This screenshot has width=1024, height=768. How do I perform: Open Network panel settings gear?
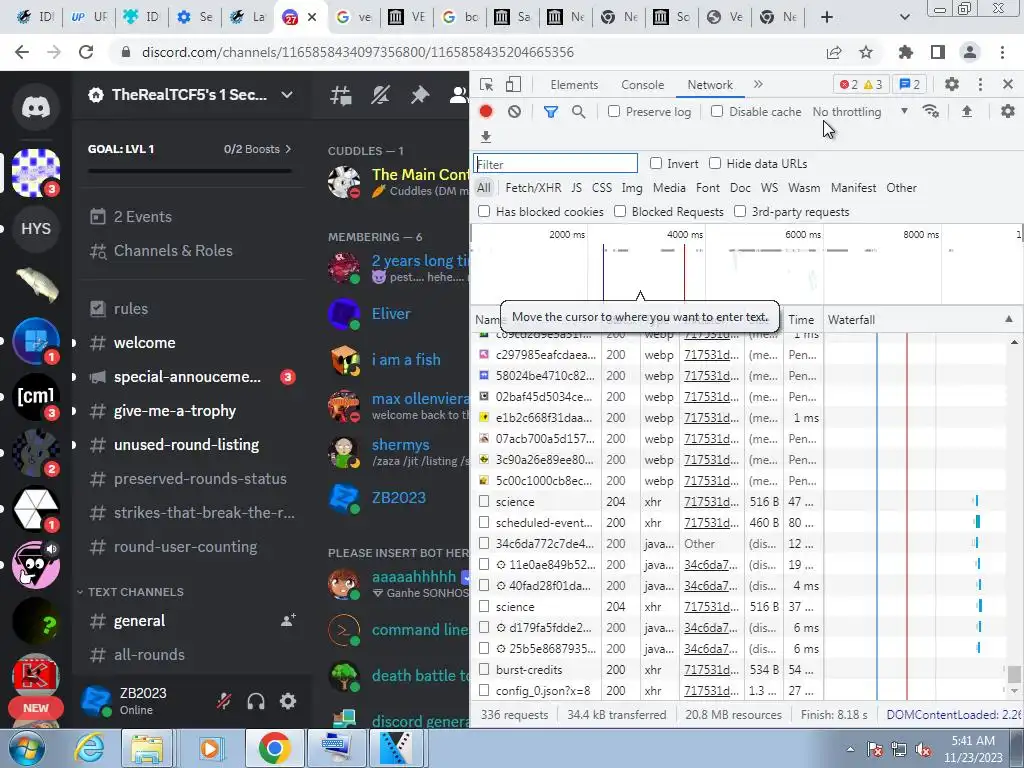(x=1008, y=112)
